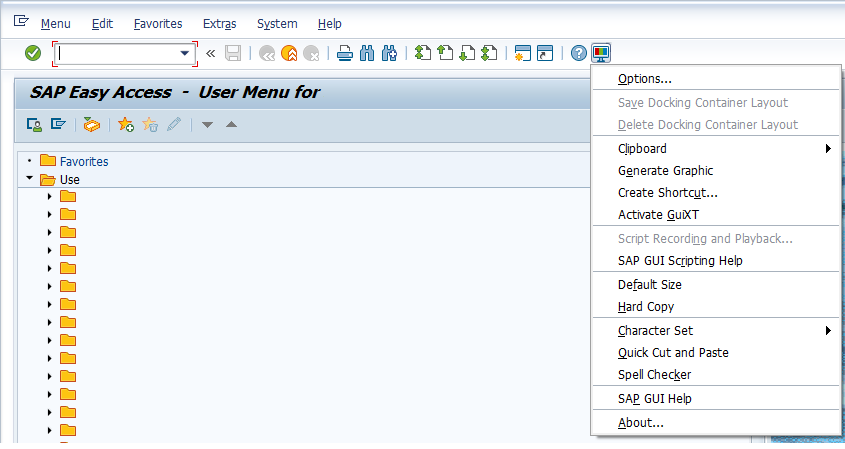Image resolution: width=845 pixels, height=449 pixels.
Task: Open the System menu in menu bar
Action: 277,23
